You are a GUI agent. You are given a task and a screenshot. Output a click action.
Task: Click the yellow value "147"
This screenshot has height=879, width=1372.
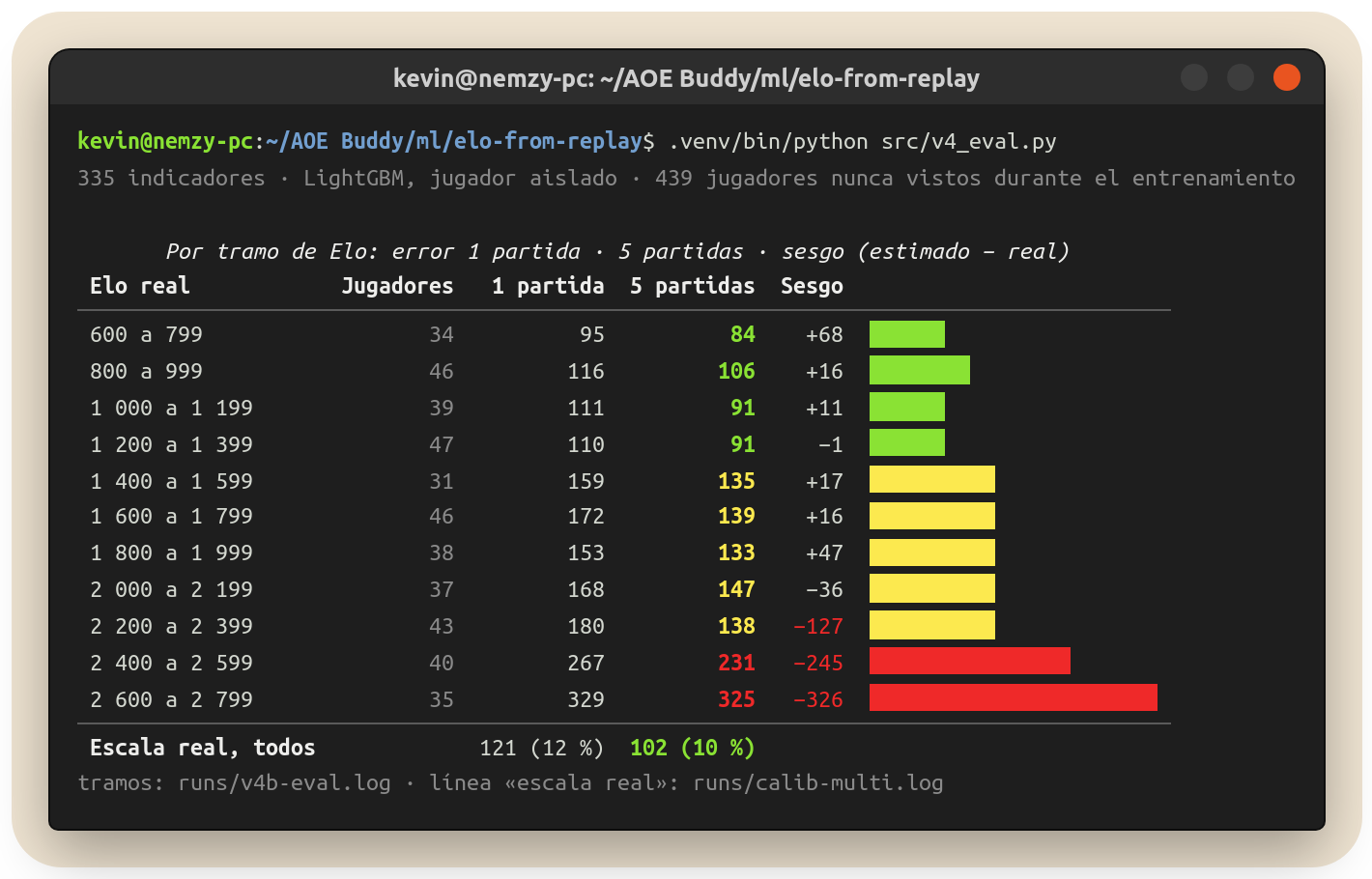(x=736, y=589)
